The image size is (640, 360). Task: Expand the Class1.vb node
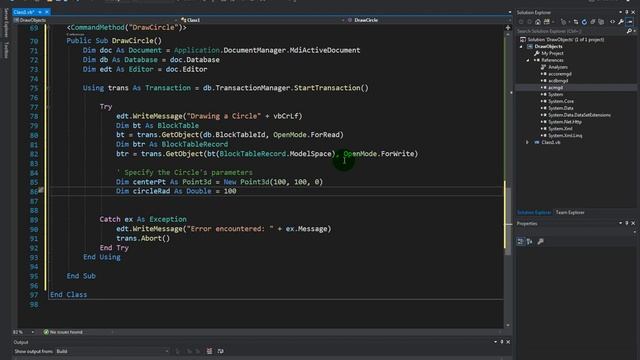click(528, 142)
